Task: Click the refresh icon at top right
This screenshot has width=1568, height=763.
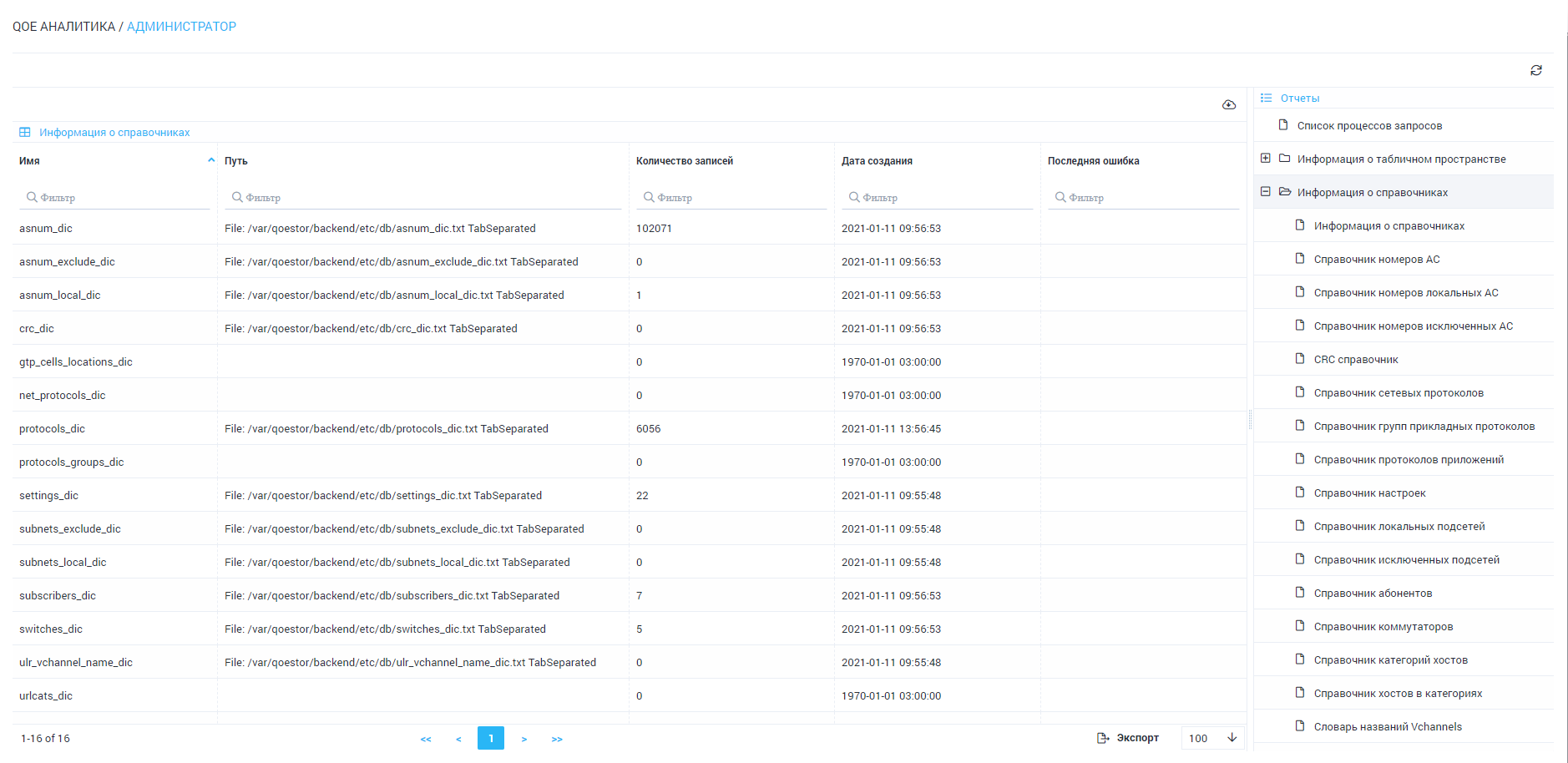Action: point(1536,70)
